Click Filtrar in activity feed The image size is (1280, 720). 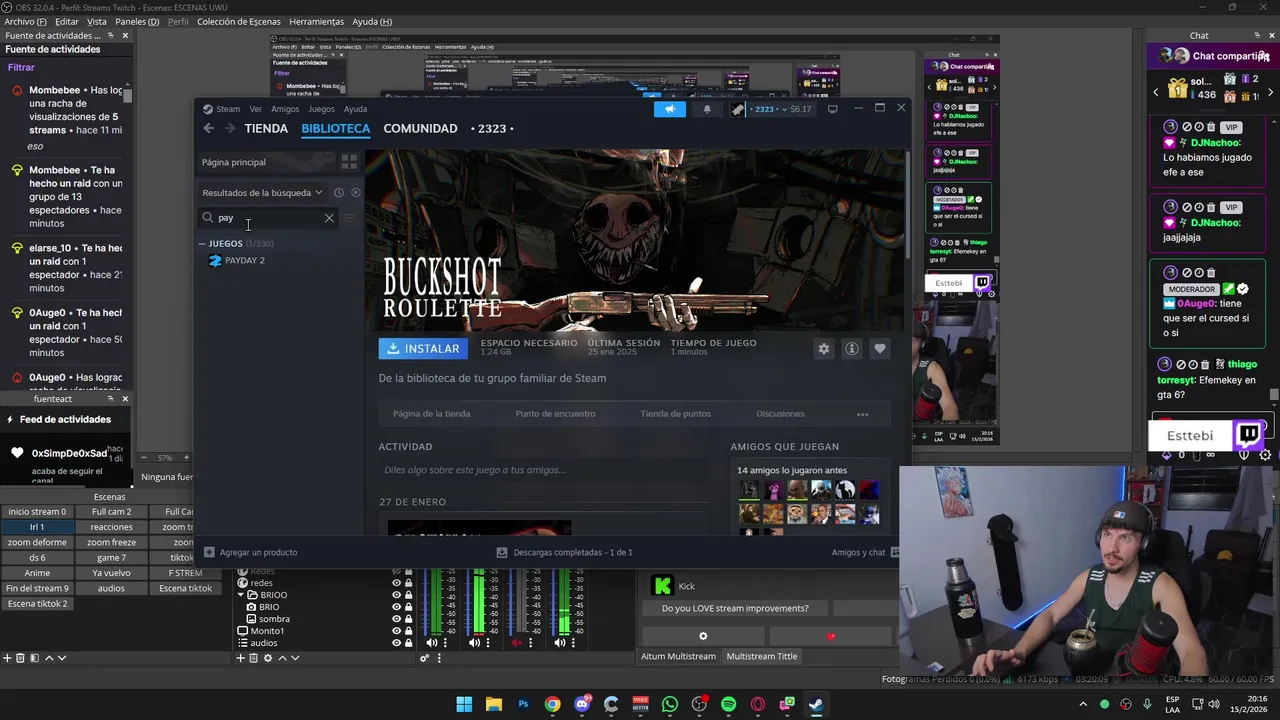(21, 67)
